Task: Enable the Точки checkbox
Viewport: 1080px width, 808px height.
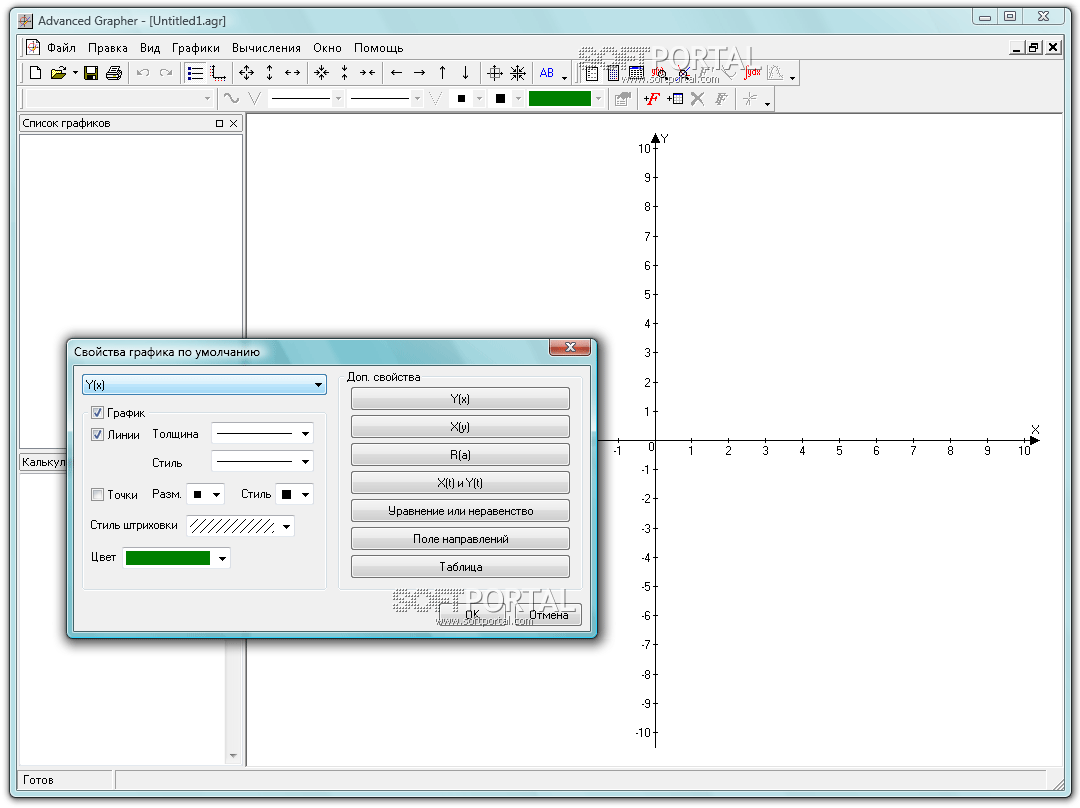Action: 97,495
